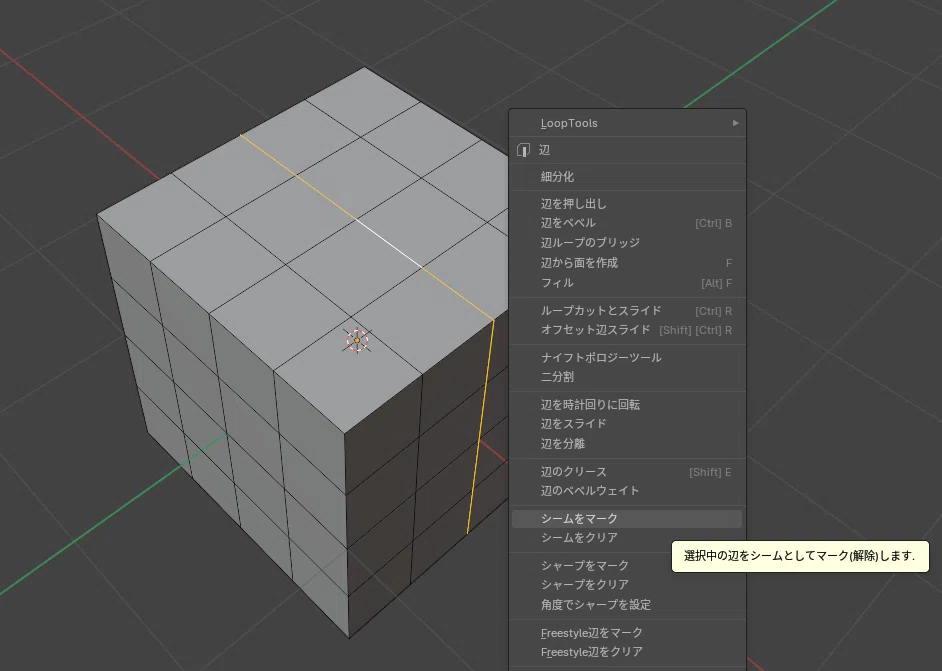Image resolution: width=942 pixels, height=671 pixels.
Task: Choose 辺のベベルウェイト option
Action: [x=627, y=491]
